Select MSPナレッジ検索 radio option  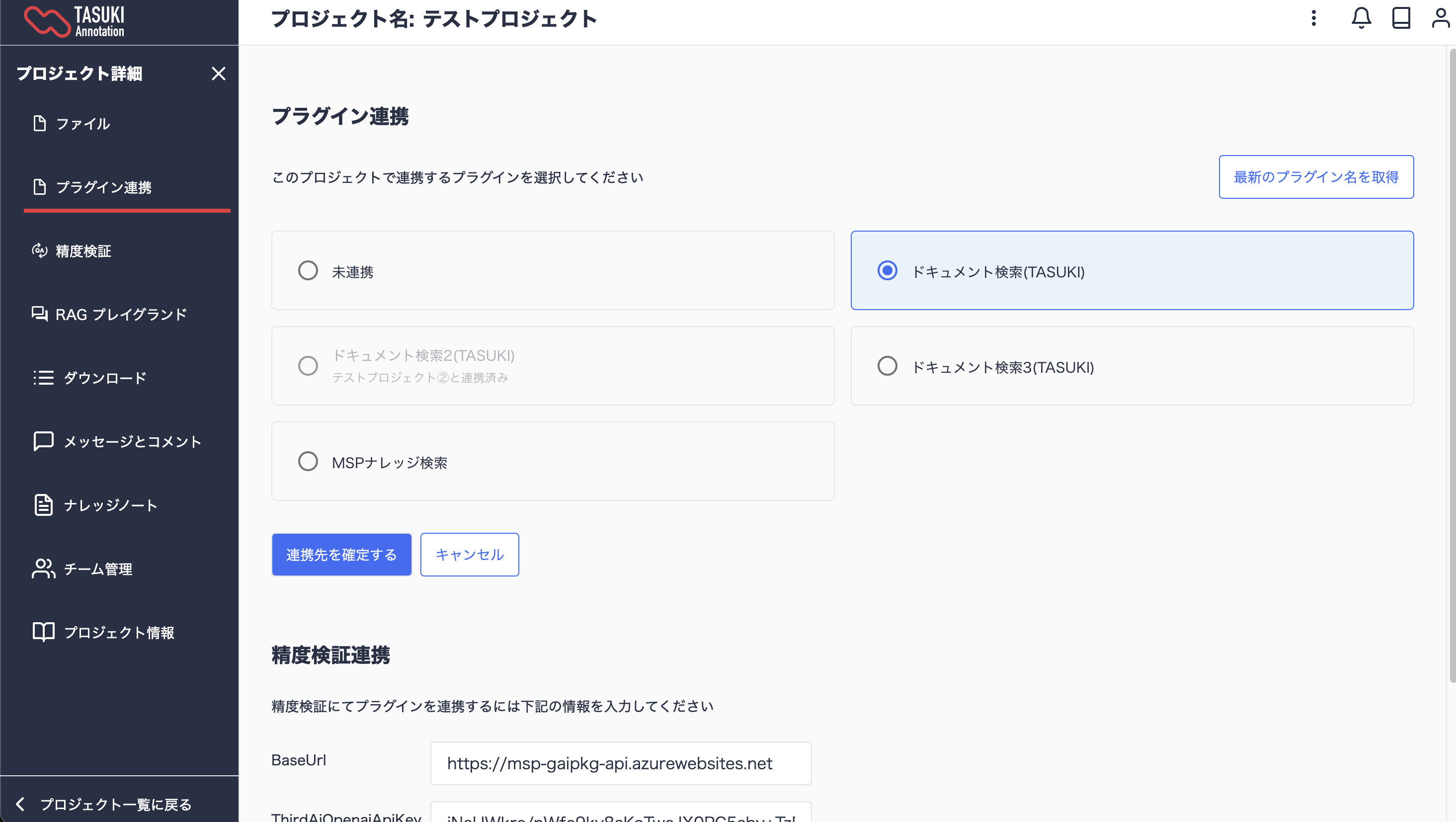coord(308,461)
